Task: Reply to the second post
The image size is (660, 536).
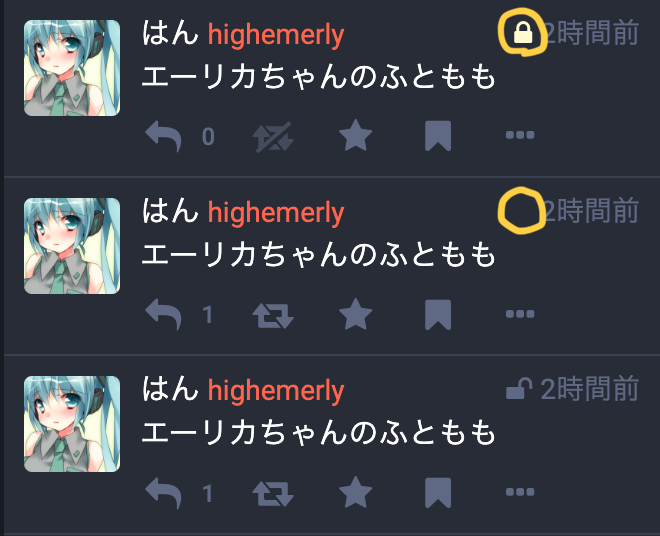Action: 163,315
